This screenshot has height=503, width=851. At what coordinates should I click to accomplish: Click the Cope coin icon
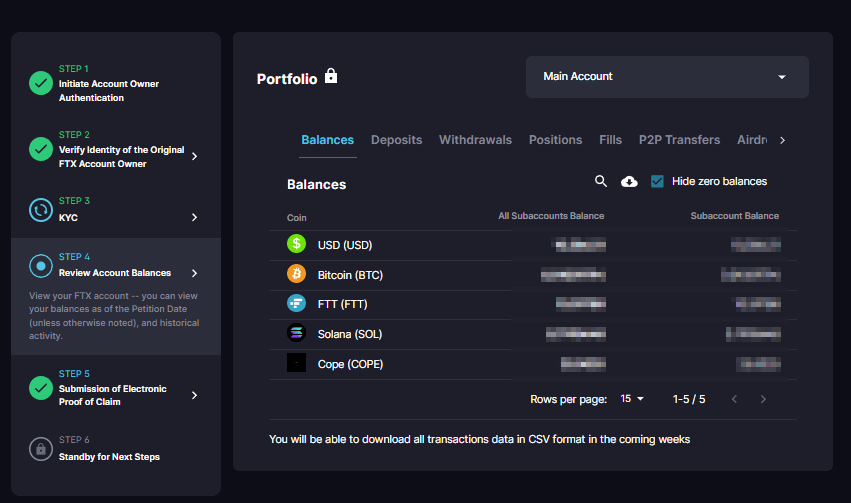[296, 362]
